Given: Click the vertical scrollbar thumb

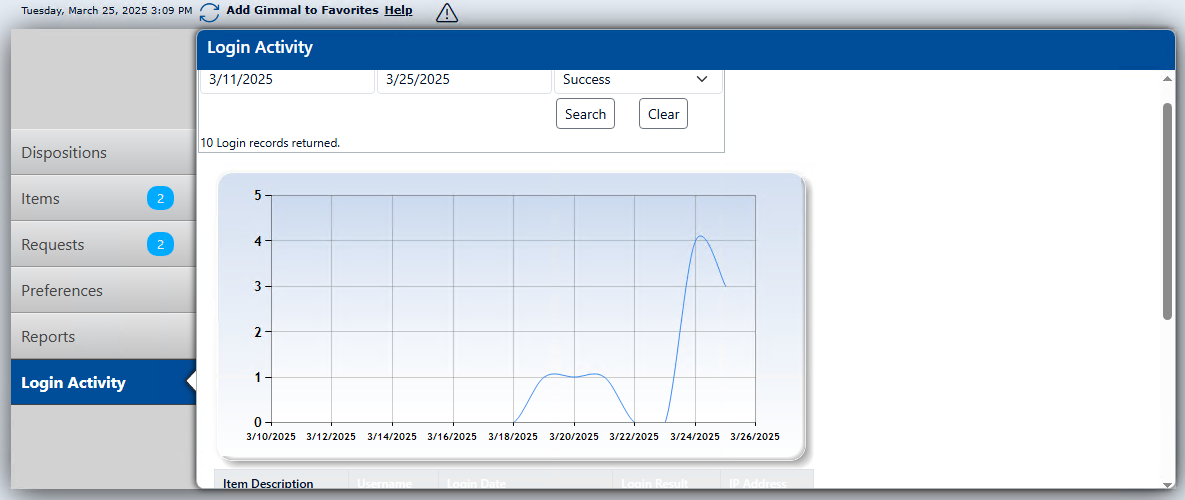Looking at the screenshot, I should [x=1167, y=210].
